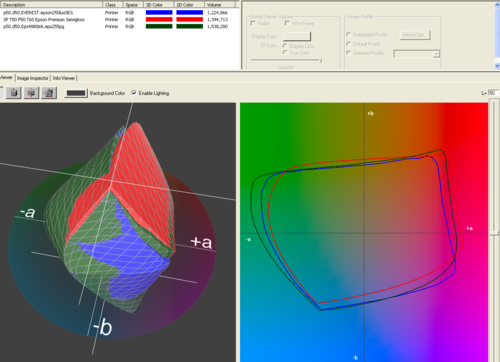Click the first 3D cube view icon

(13, 93)
